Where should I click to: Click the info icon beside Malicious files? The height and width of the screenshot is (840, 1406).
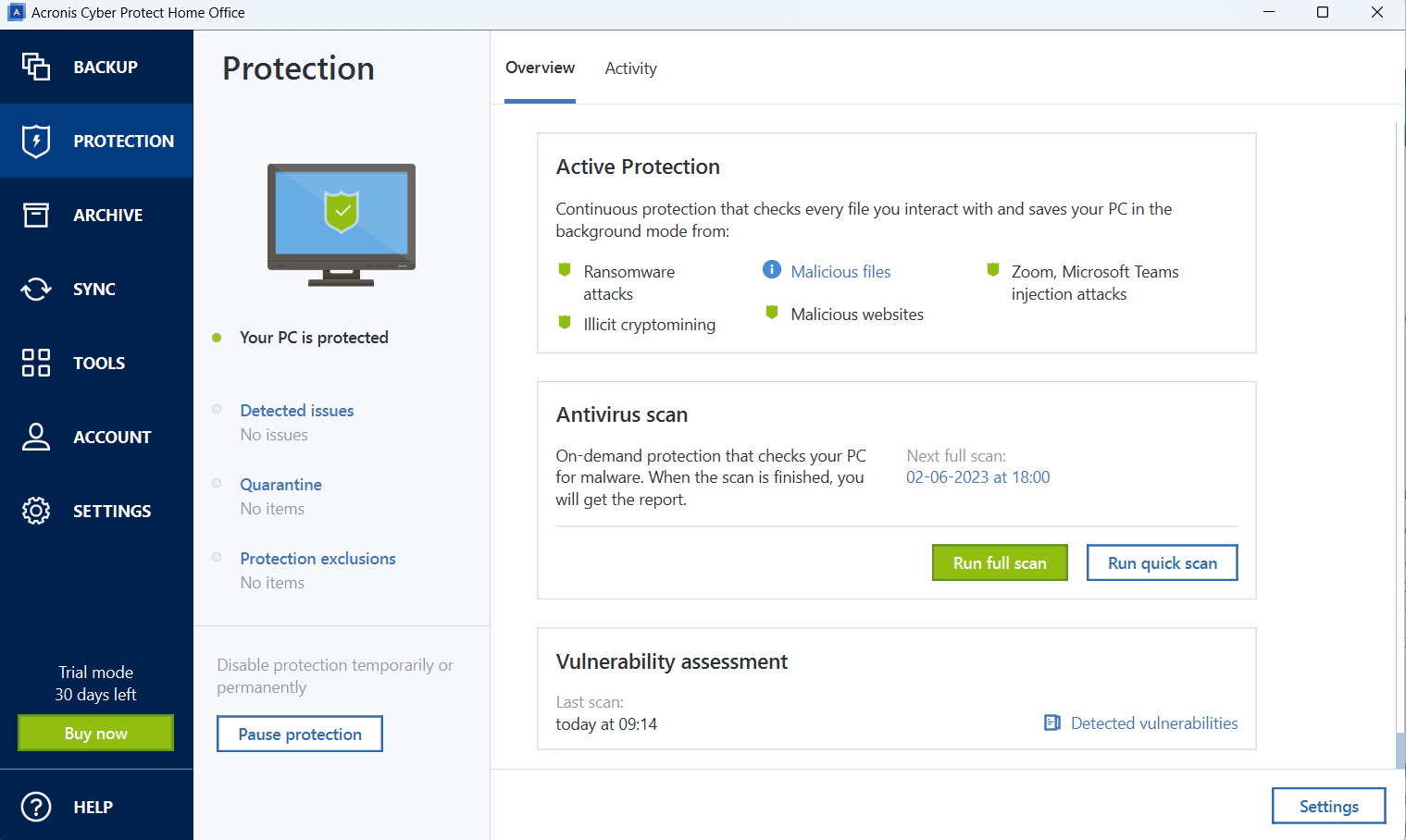point(772,269)
